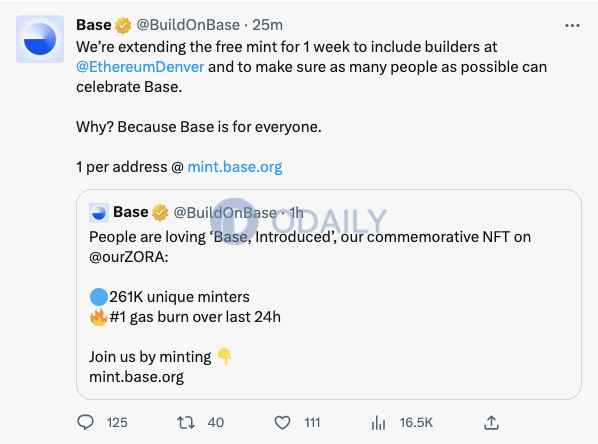Open the Base profile avatar
Screen dimensions: 598x444
pyautogui.click(x=40, y=39)
